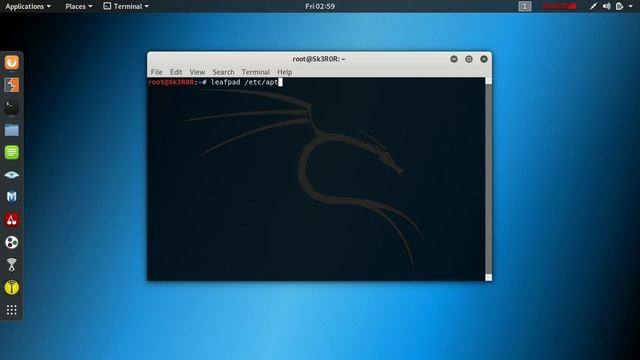
Task: Click the terminal vertical scrollbar track
Action: tap(489, 179)
